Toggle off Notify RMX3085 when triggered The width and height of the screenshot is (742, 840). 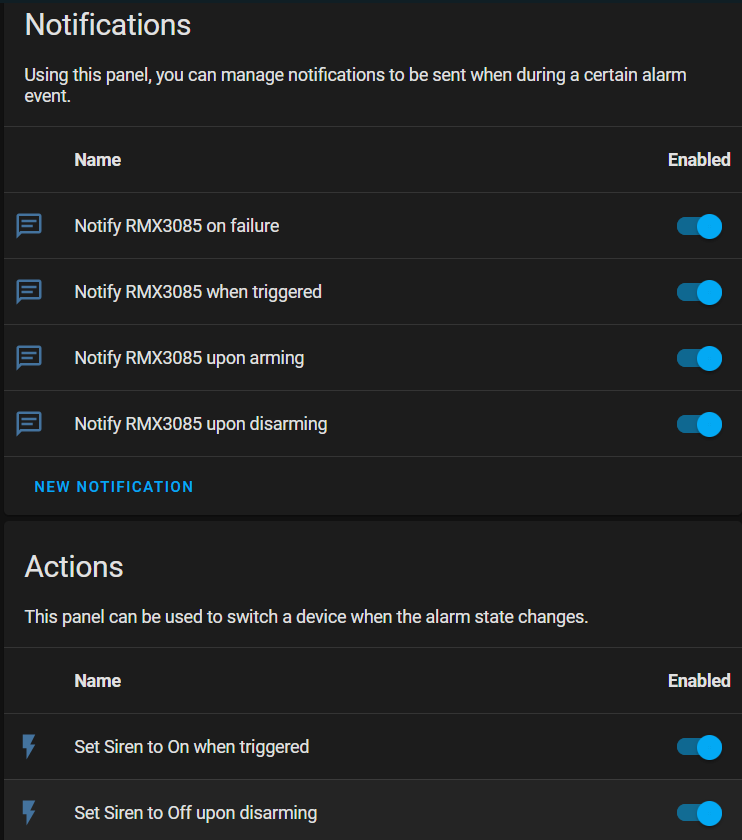(699, 292)
